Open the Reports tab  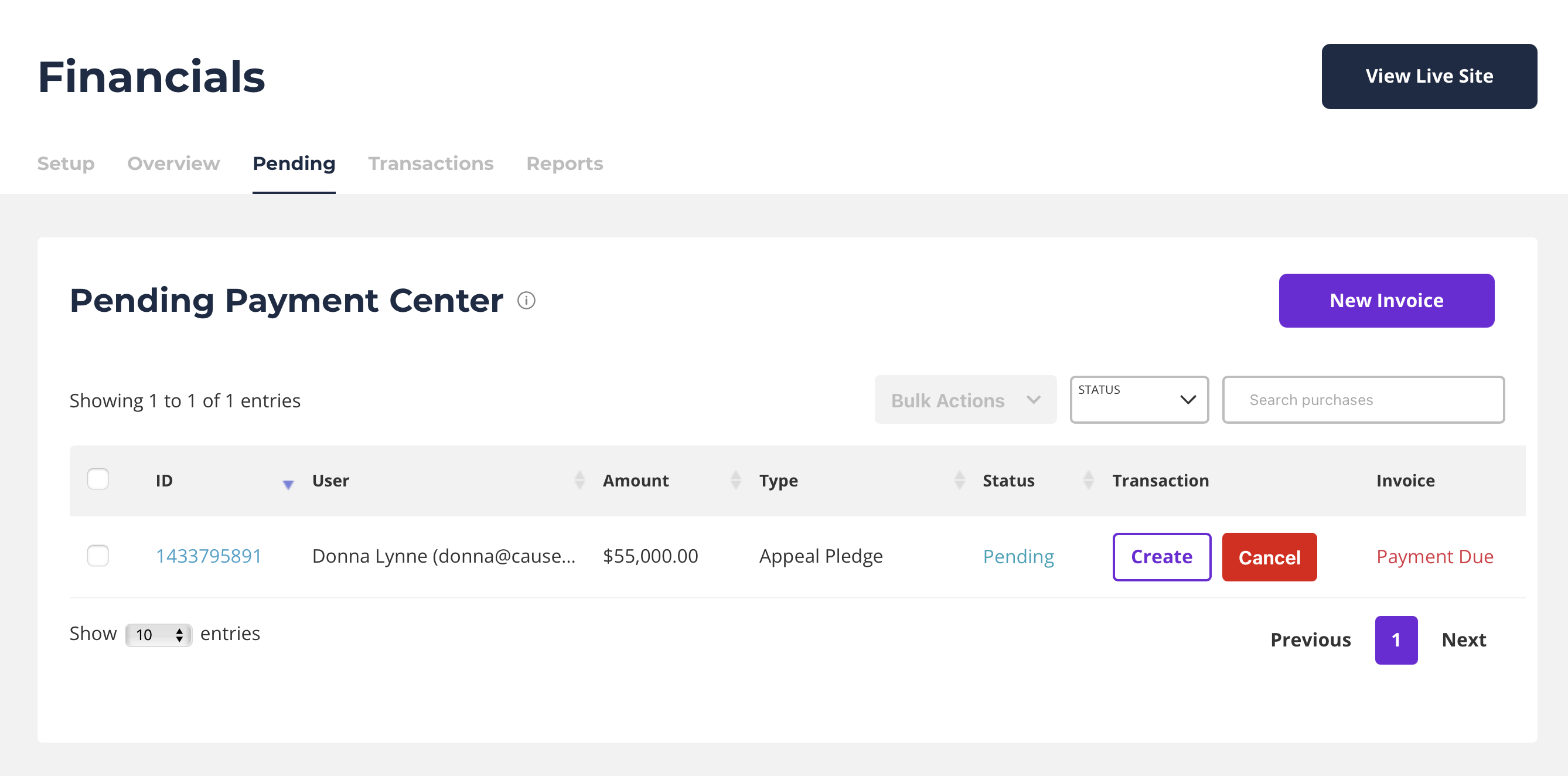tap(564, 163)
